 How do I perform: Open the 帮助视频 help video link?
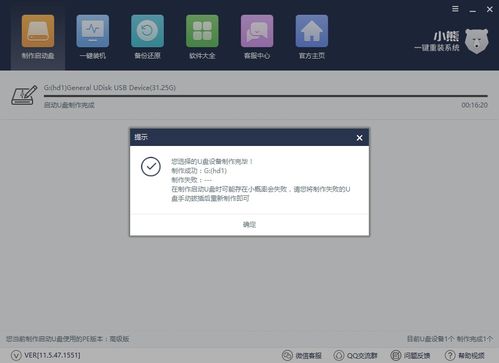click(465, 355)
